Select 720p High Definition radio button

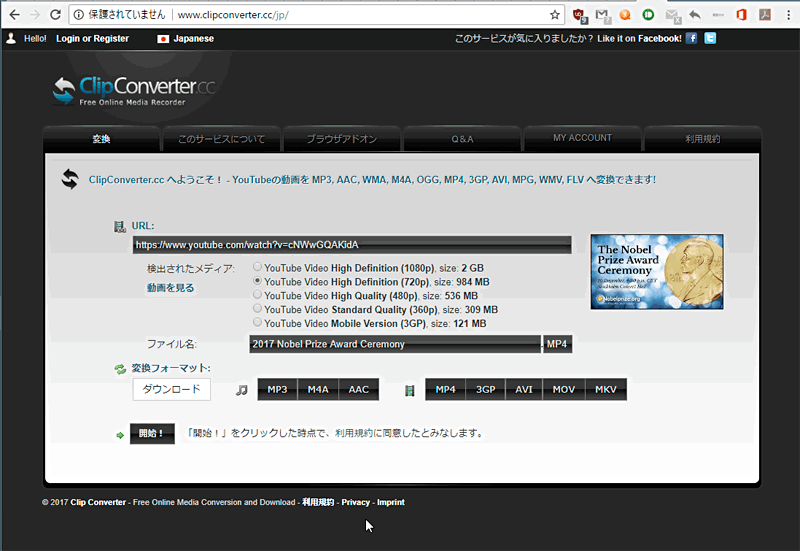coord(258,281)
